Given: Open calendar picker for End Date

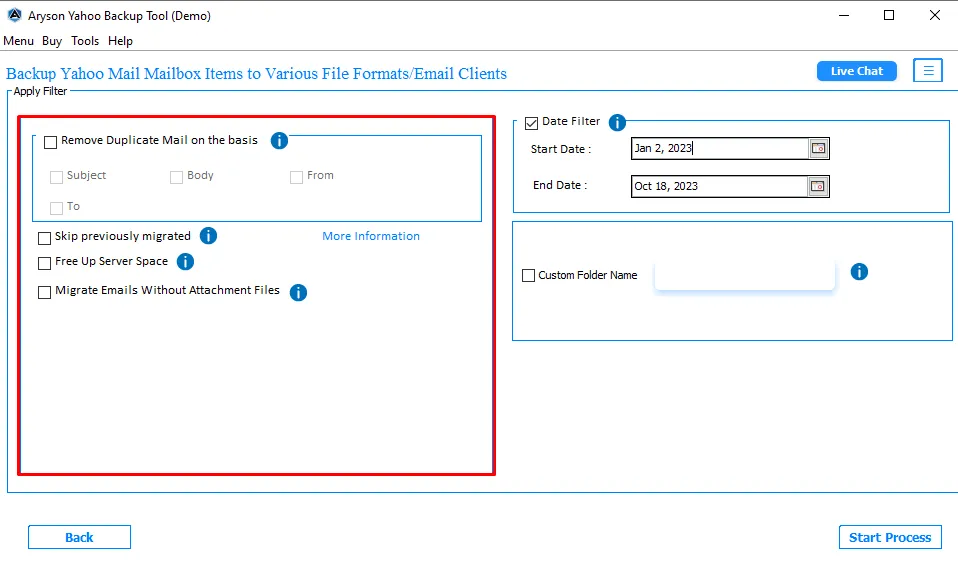Looking at the screenshot, I should [818, 186].
